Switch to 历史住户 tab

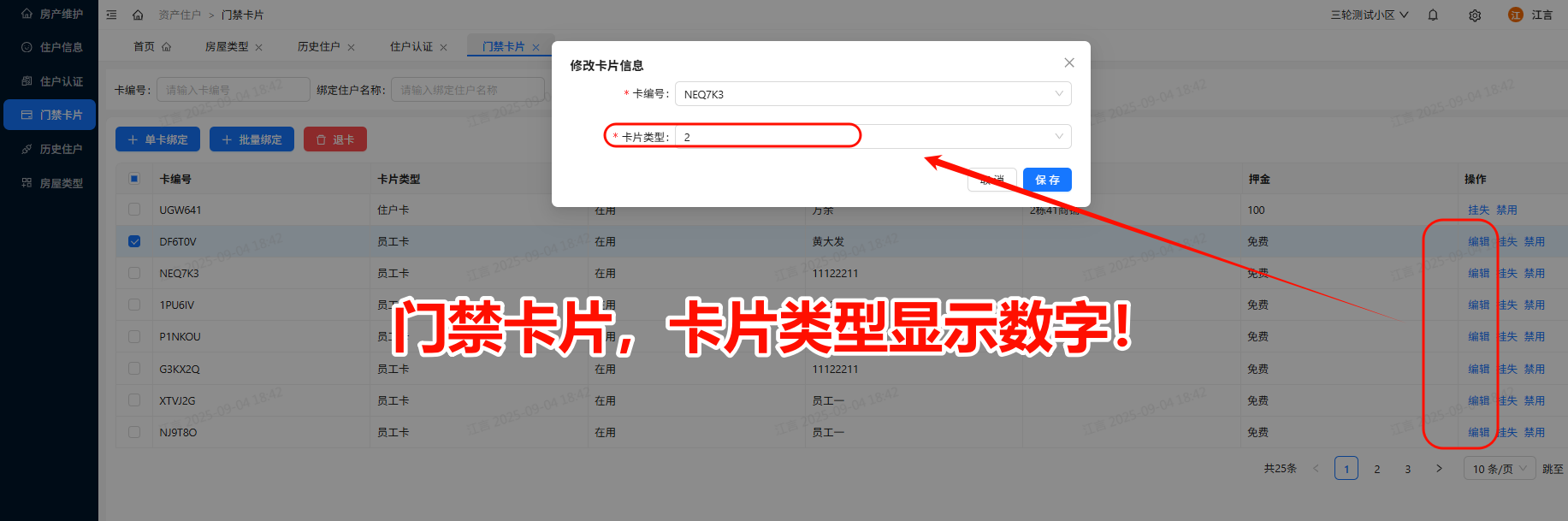[x=318, y=47]
